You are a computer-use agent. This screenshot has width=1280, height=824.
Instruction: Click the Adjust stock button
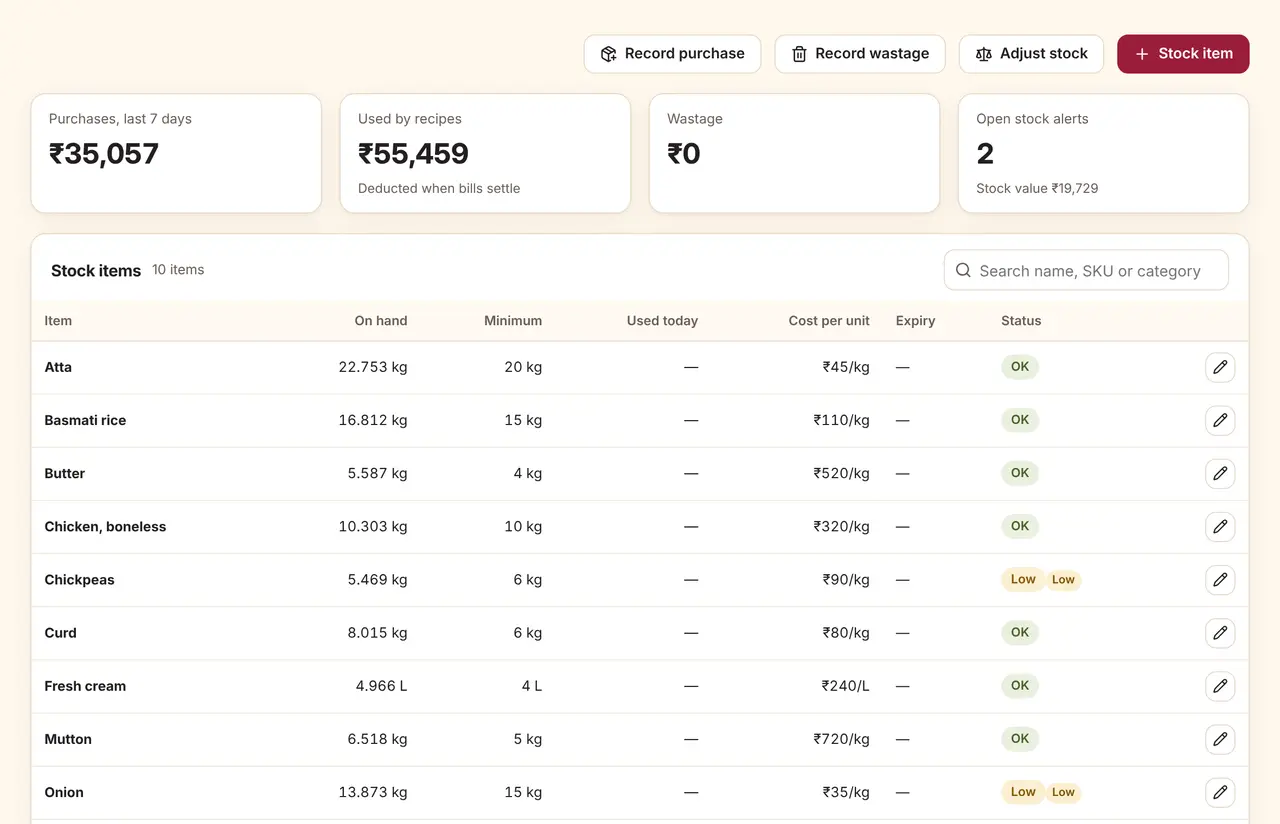pyautogui.click(x=1031, y=54)
